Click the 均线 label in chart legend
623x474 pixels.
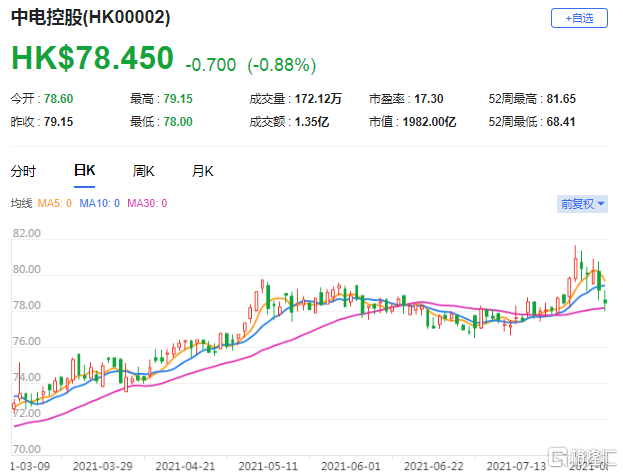click(x=21, y=204)
